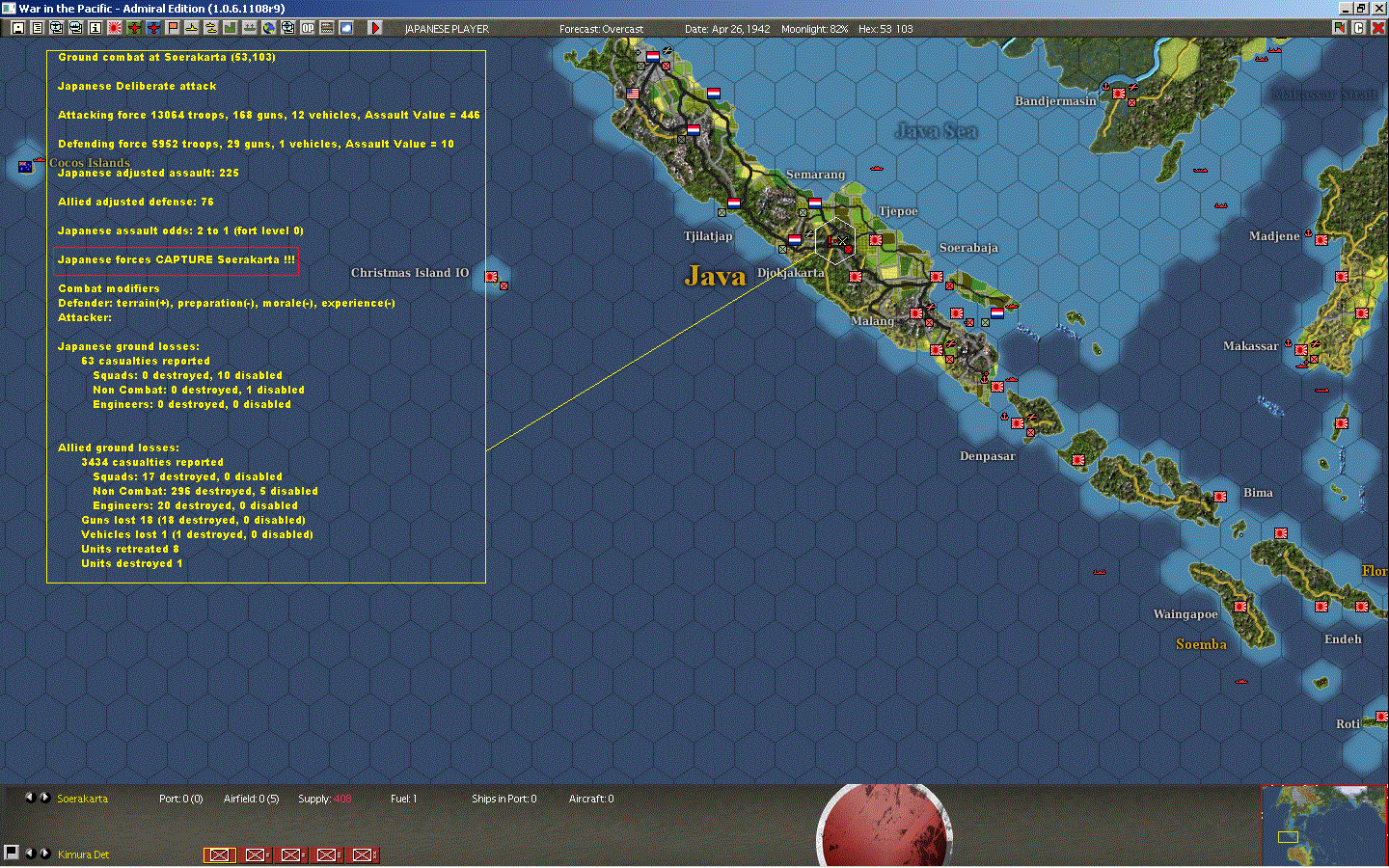Click the Japanese flag marker at Bandjermasin
The height and width of the screenshot is (868, 1389).
click(1119, 94)
